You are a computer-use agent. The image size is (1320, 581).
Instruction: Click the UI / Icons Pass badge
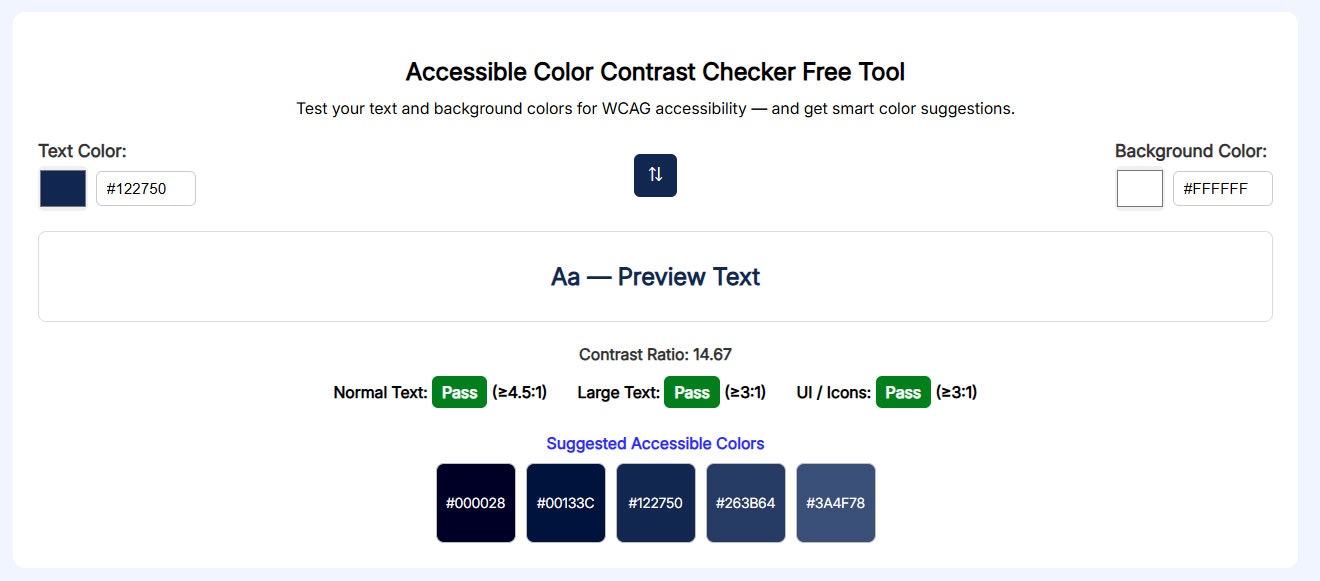coord(903,392)
